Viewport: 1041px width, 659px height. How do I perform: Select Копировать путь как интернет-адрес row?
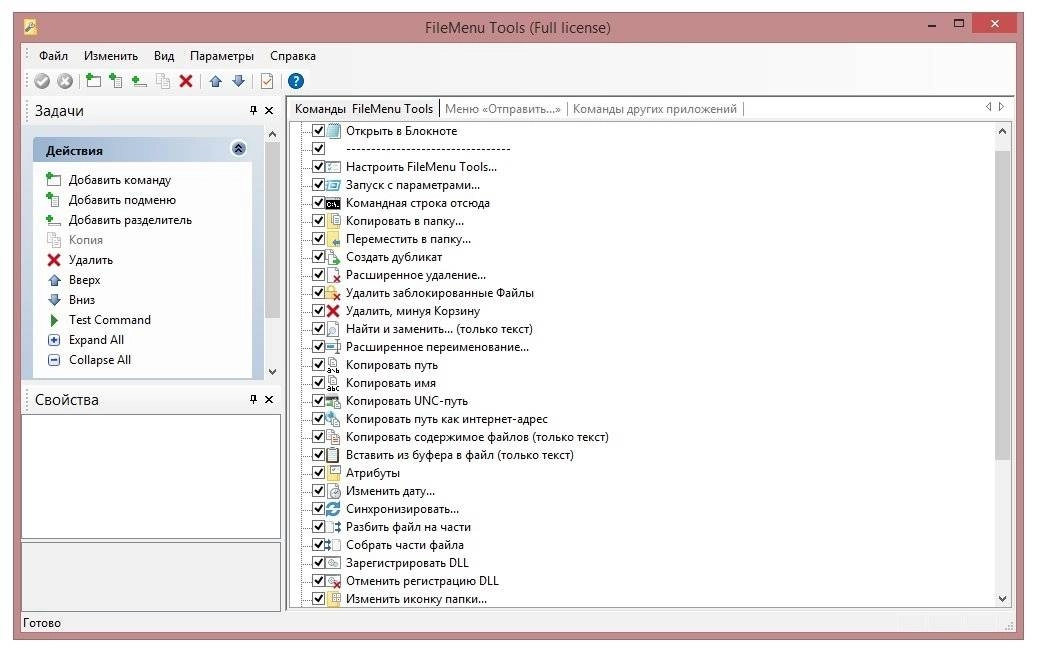[446, 419]
